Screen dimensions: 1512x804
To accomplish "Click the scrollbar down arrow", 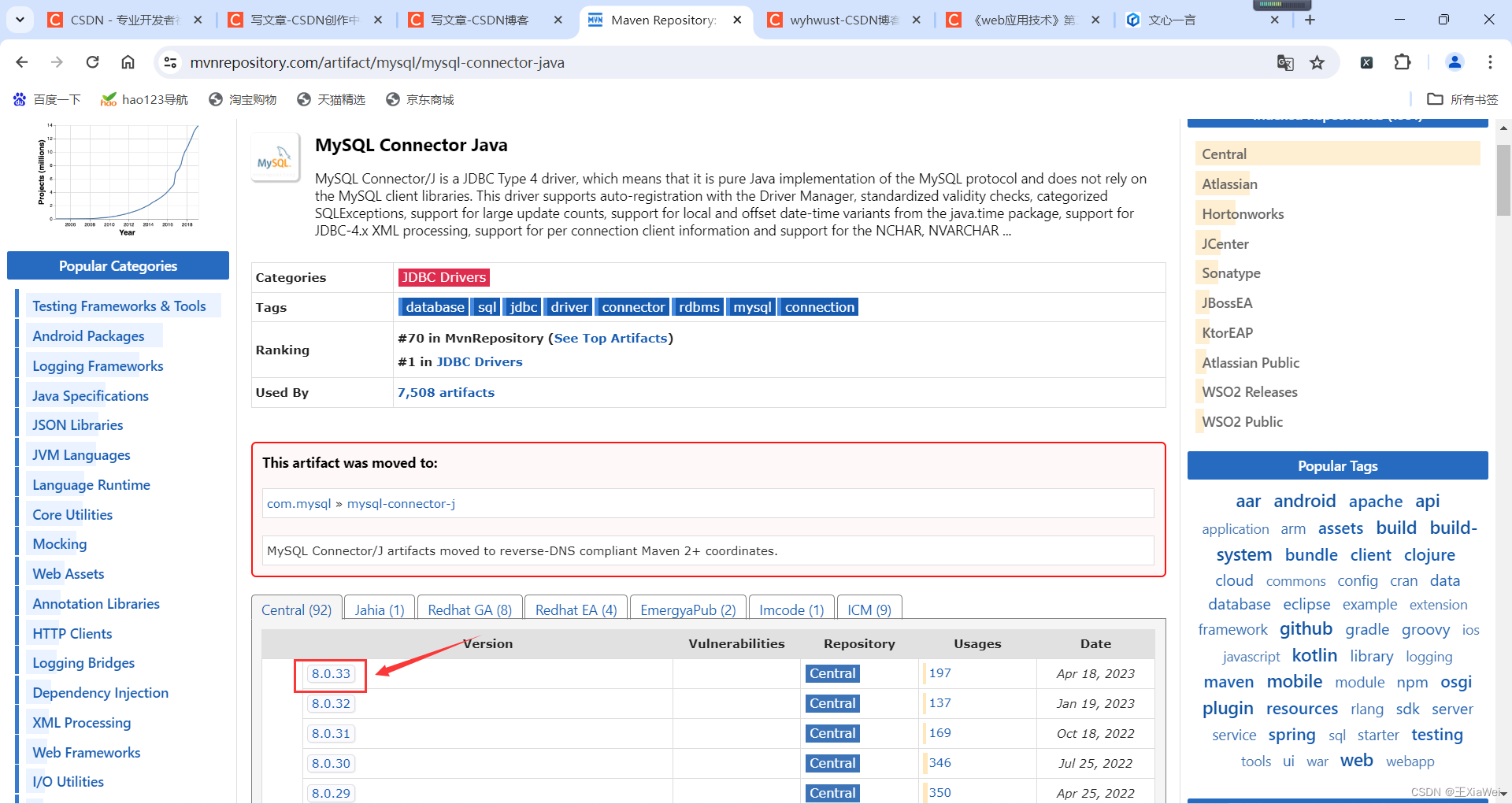I will click(1503, 794).
